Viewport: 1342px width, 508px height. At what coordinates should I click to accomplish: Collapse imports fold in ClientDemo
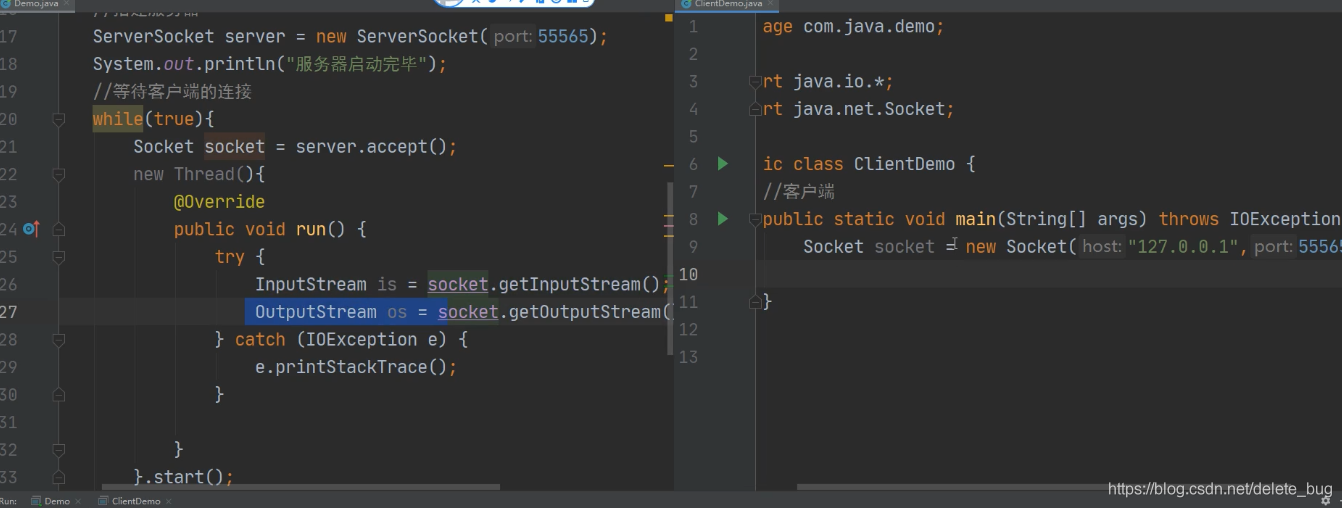coord(756,81)
